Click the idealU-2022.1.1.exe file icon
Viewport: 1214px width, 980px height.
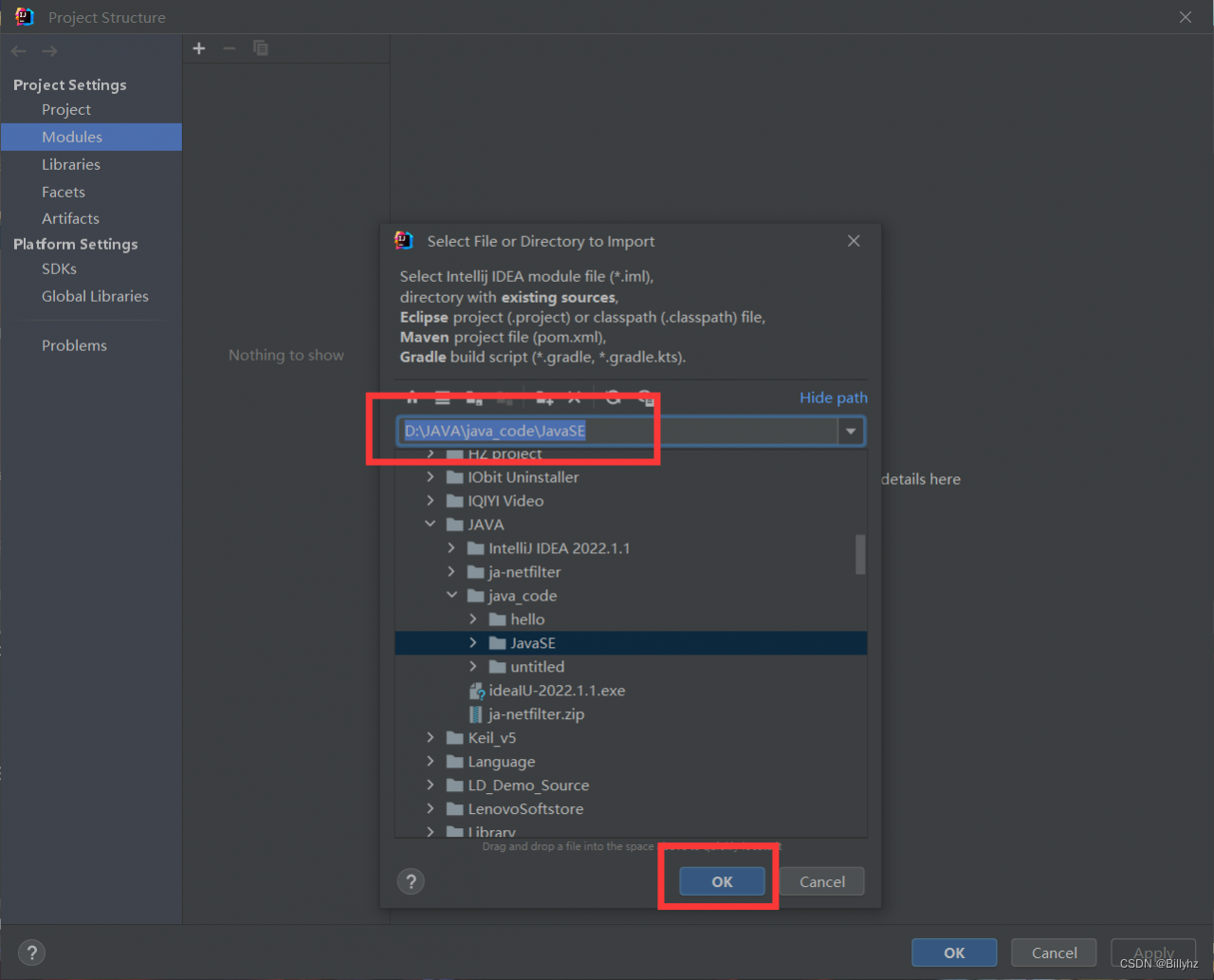click(477, 691)
